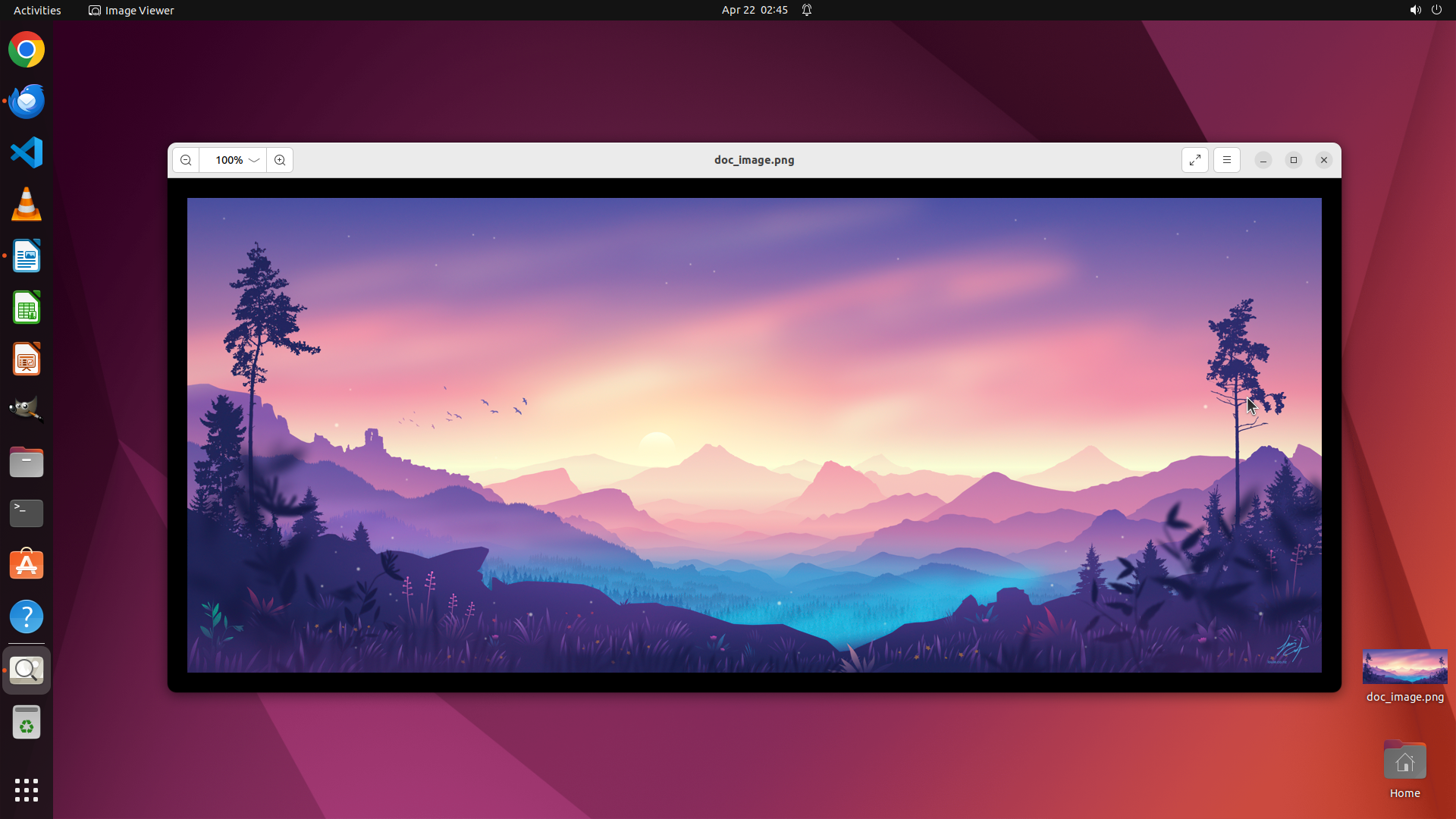This screenshot has height=819, width=1456.
Task: Click the zoom in magnifier icon
Action: pos(280,160)
